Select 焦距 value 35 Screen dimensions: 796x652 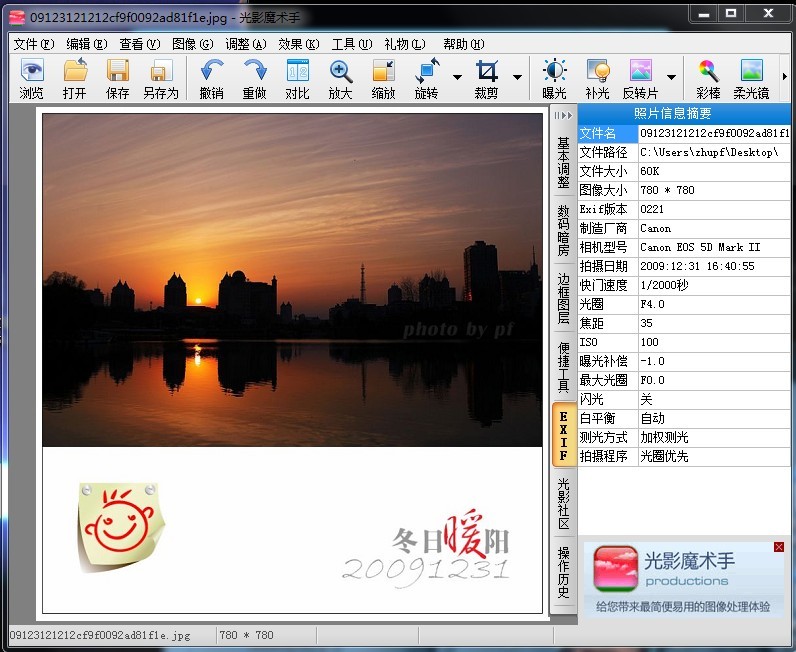point(714,323)
